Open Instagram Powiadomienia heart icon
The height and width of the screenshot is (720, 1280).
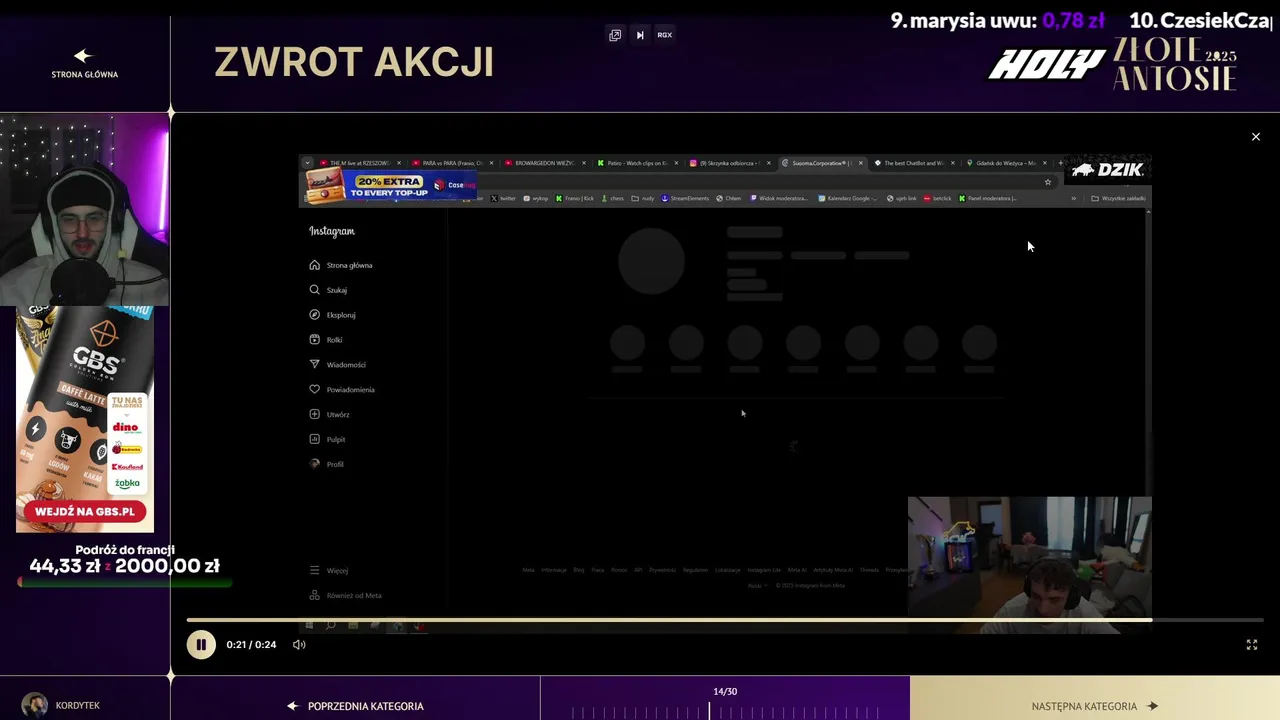(315, 390)
